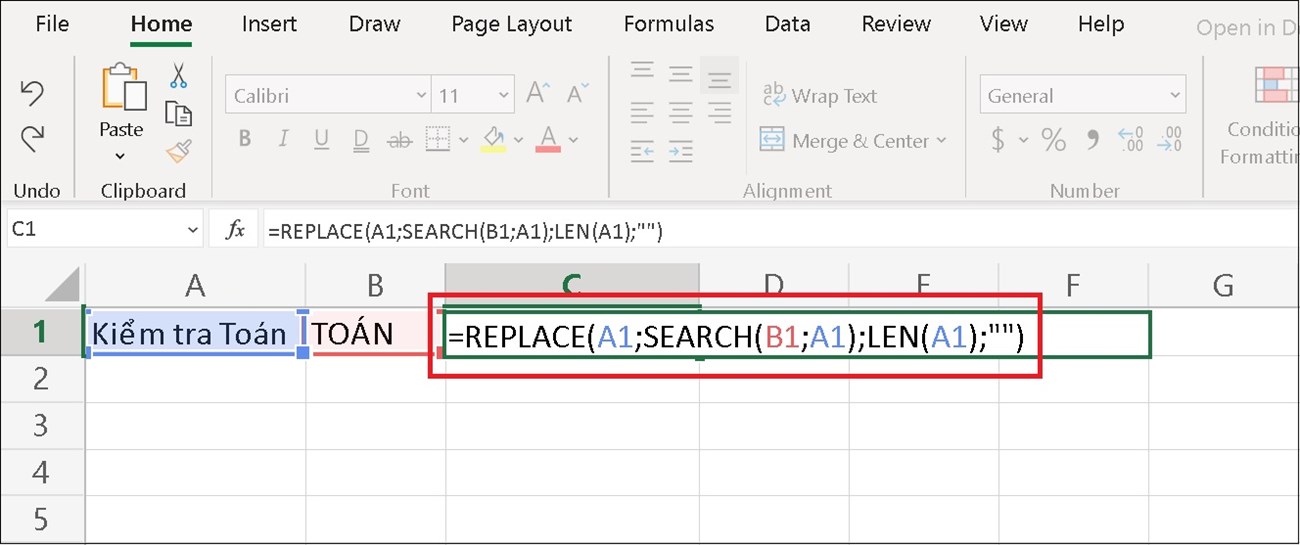Switch to the Data tab
The image size is (1300, 545).
pyautogui.click(x=787, y=24)
